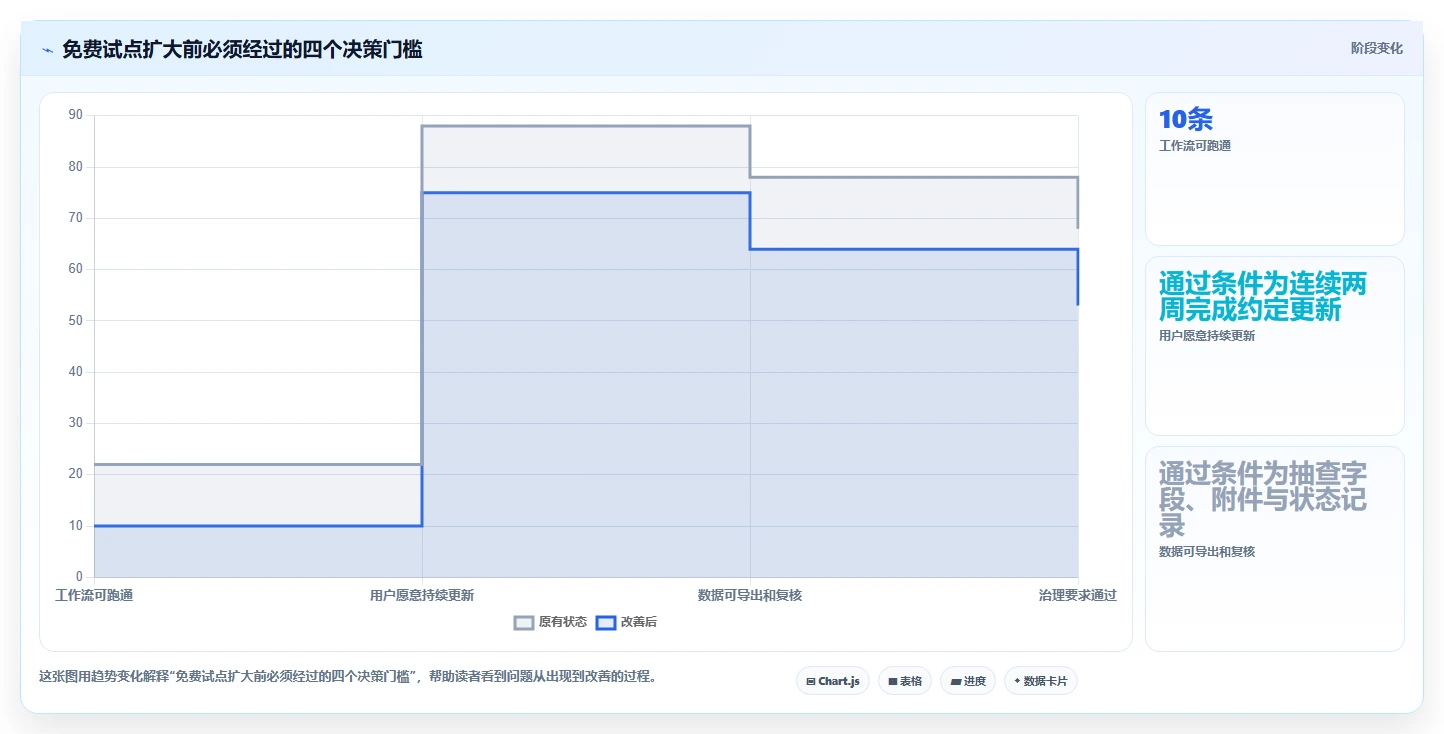Screen dimensions: 1444x734
Task: Open the 用户愿意持续更新 data card
Action: click(1274, 346)
